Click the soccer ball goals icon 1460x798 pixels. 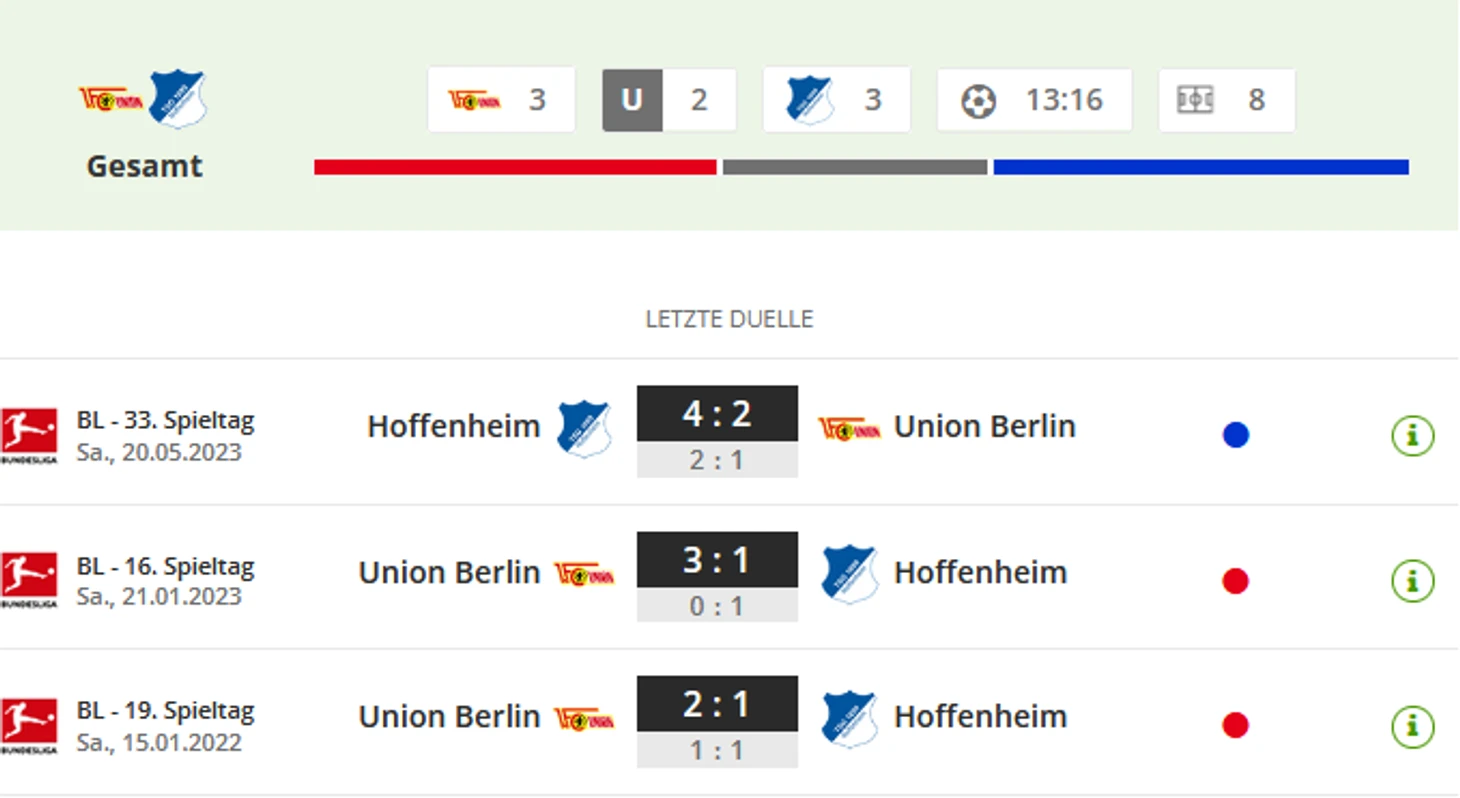tap(978, 101)
